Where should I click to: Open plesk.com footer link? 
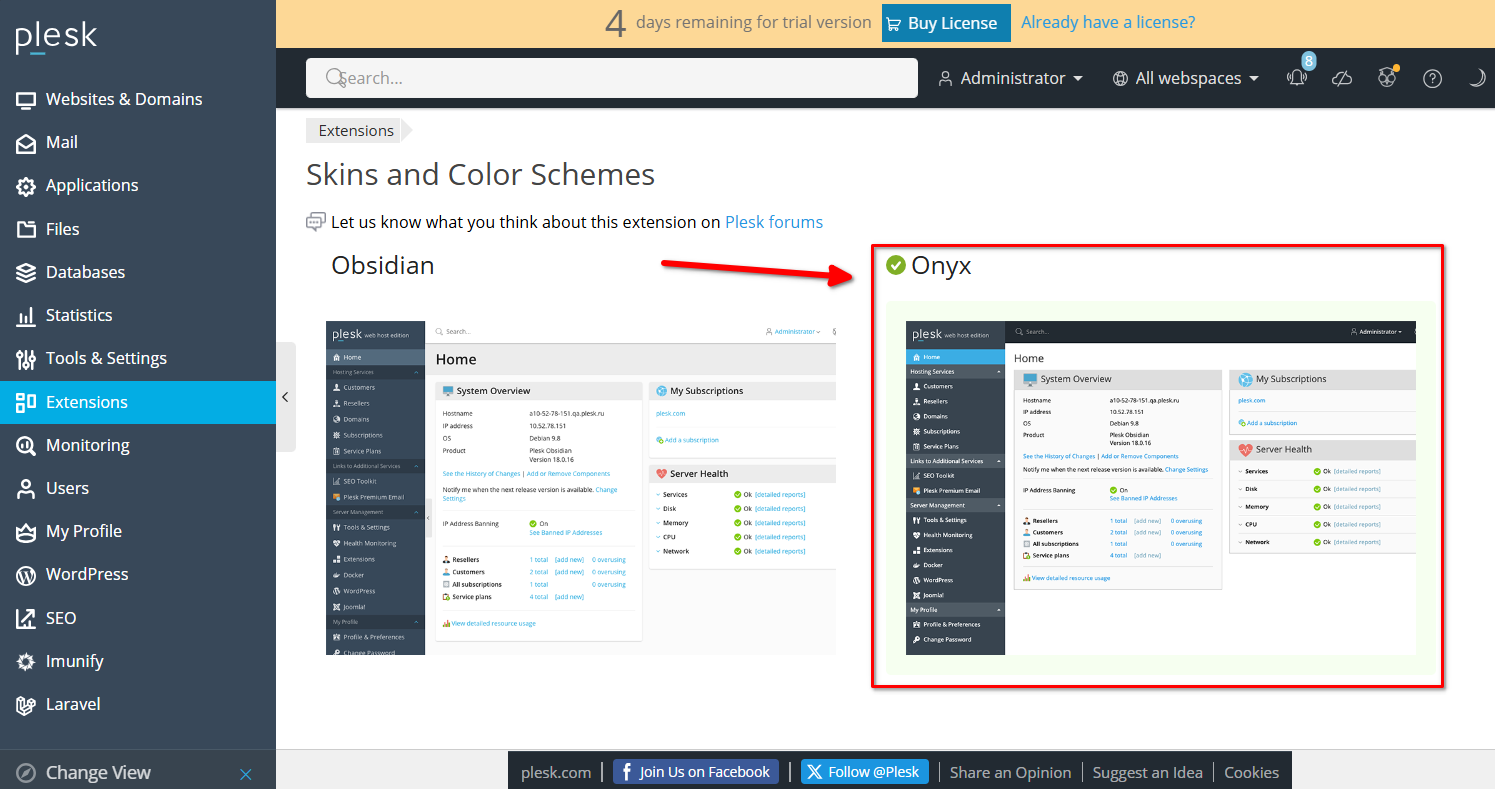point(556,772)
